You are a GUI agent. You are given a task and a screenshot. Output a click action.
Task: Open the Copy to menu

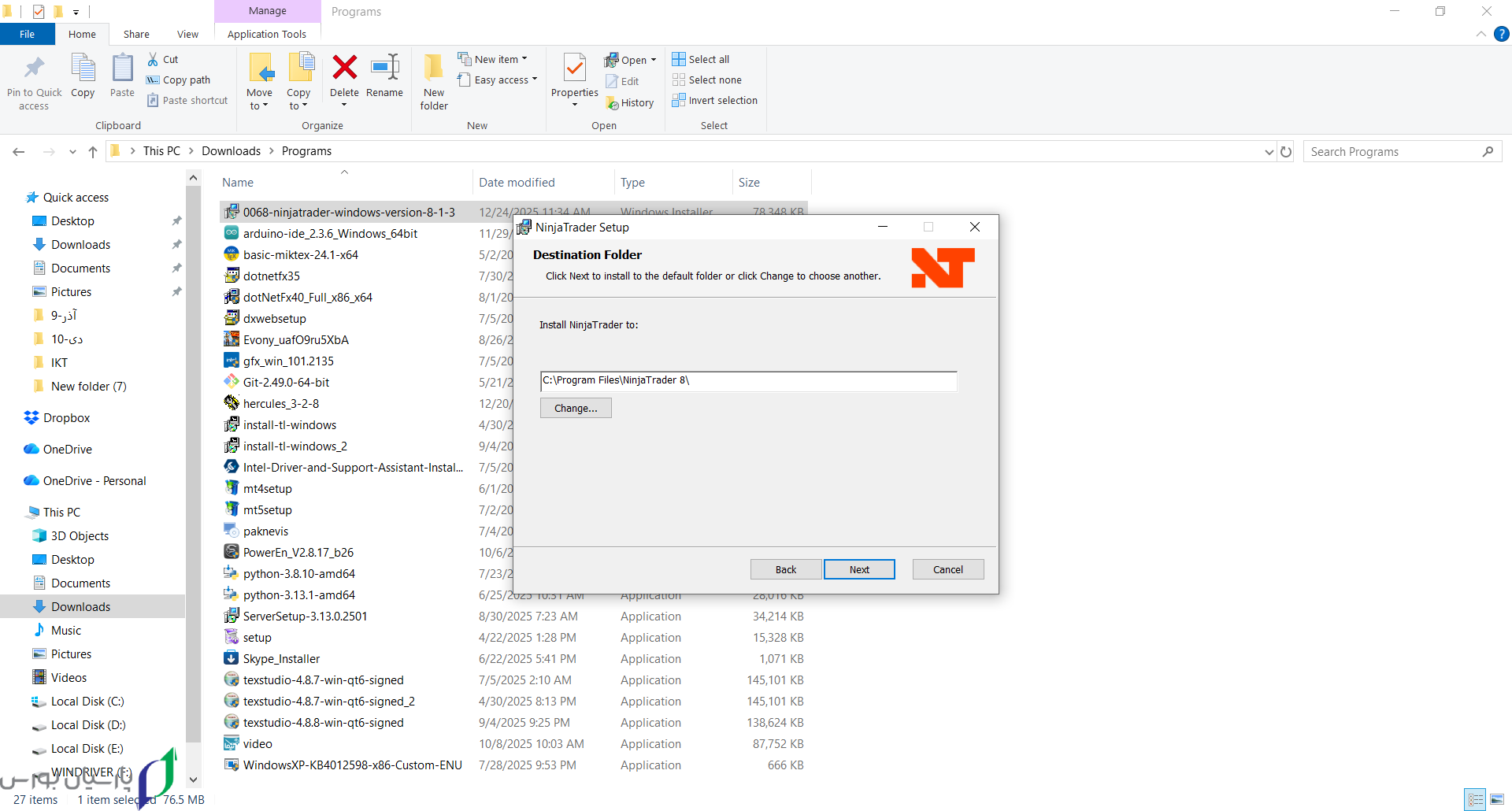(298, 82)
